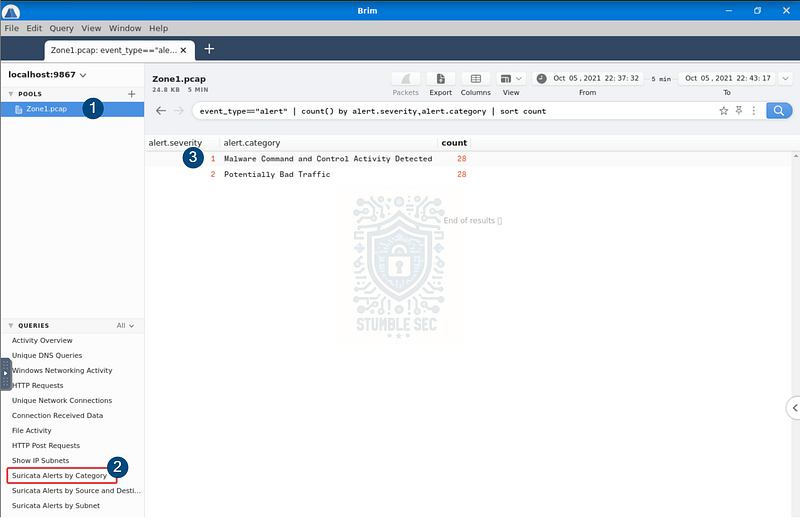Add a new pool with the plus icon
The height and width of the screenshot is (530, 800).
[132, 94]
